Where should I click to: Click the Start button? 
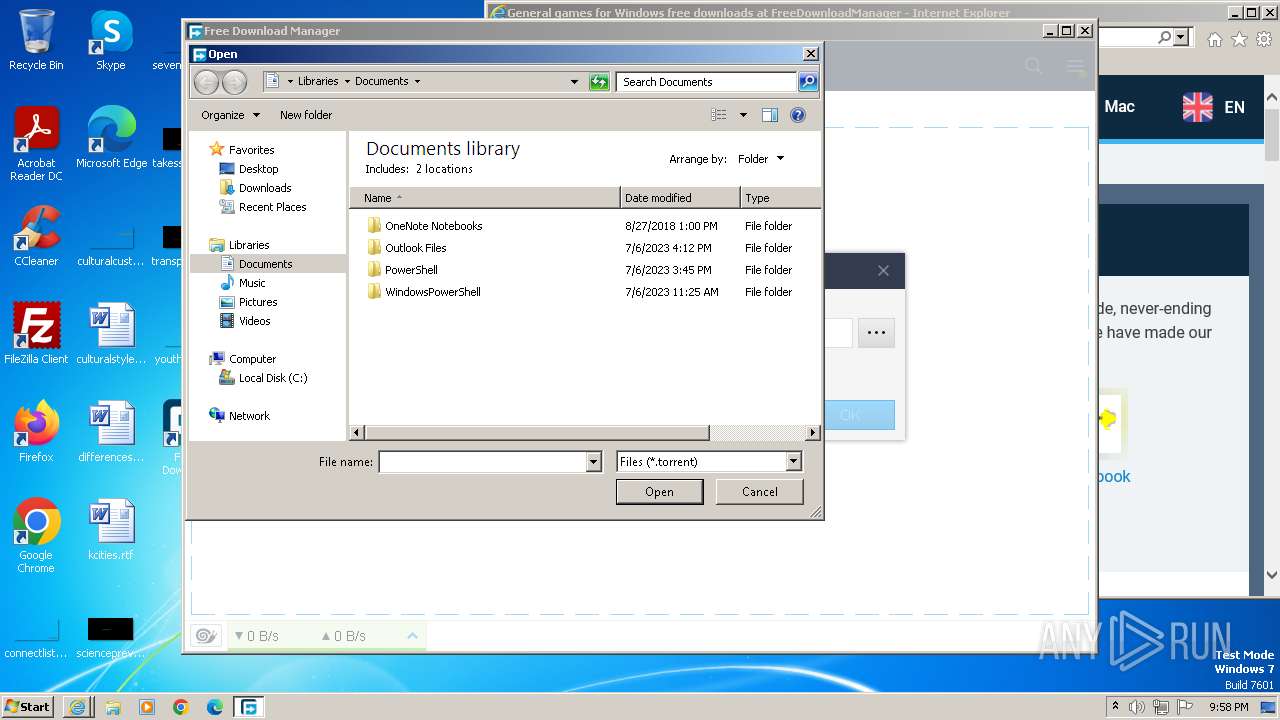(28, 706)
